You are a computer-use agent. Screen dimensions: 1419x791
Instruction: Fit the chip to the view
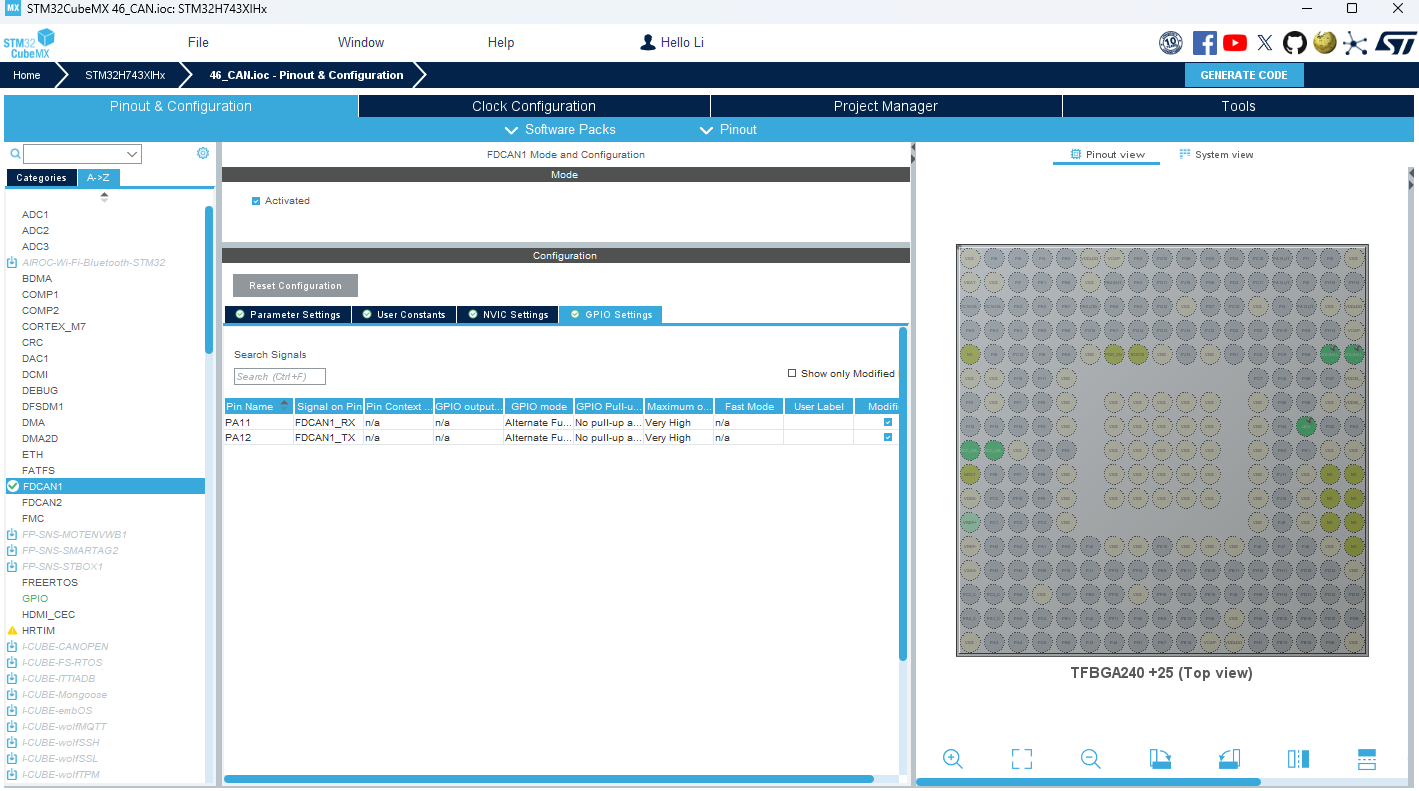[1021, 759]
